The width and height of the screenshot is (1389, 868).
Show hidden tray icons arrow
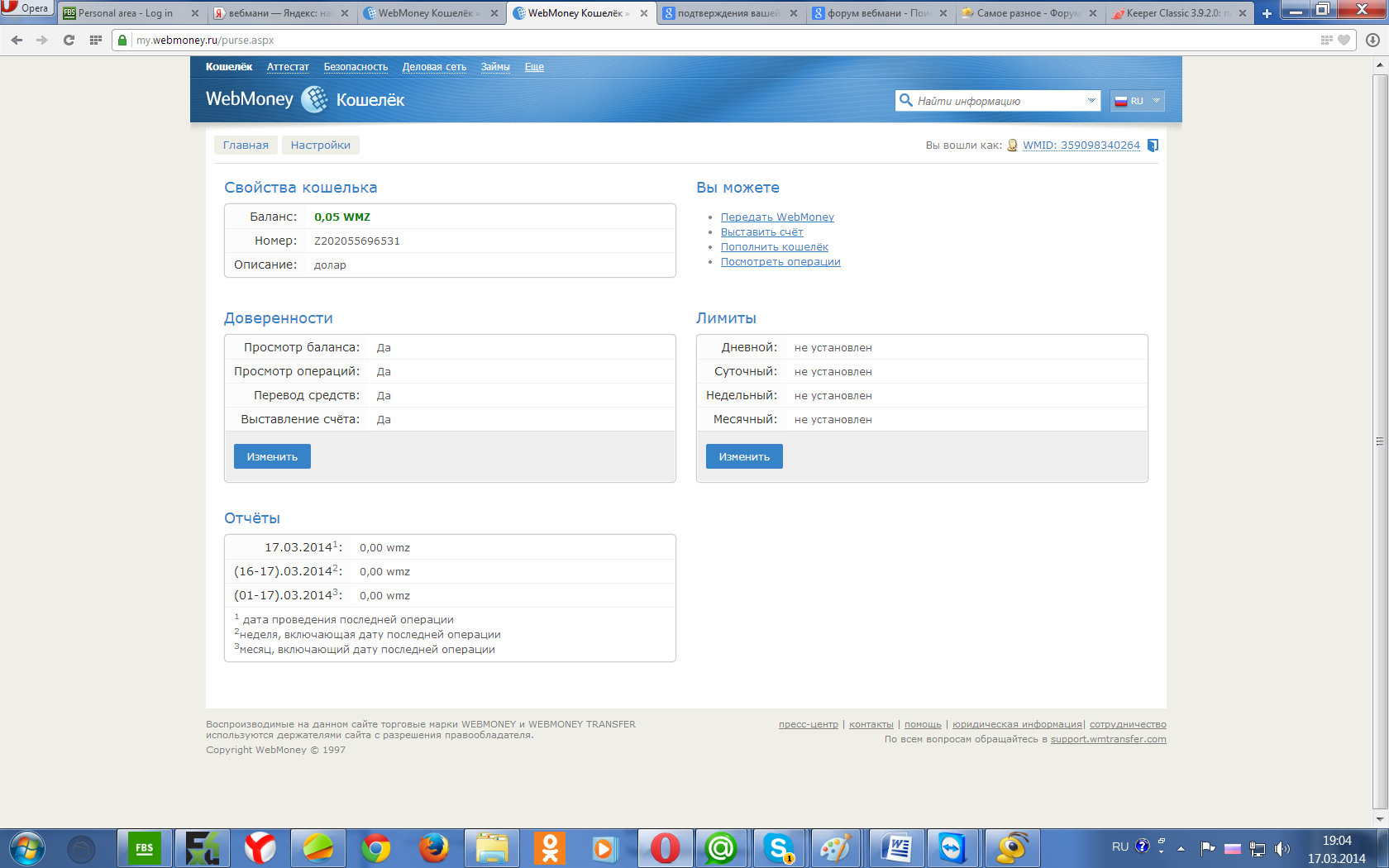[x=1181, y=848]
